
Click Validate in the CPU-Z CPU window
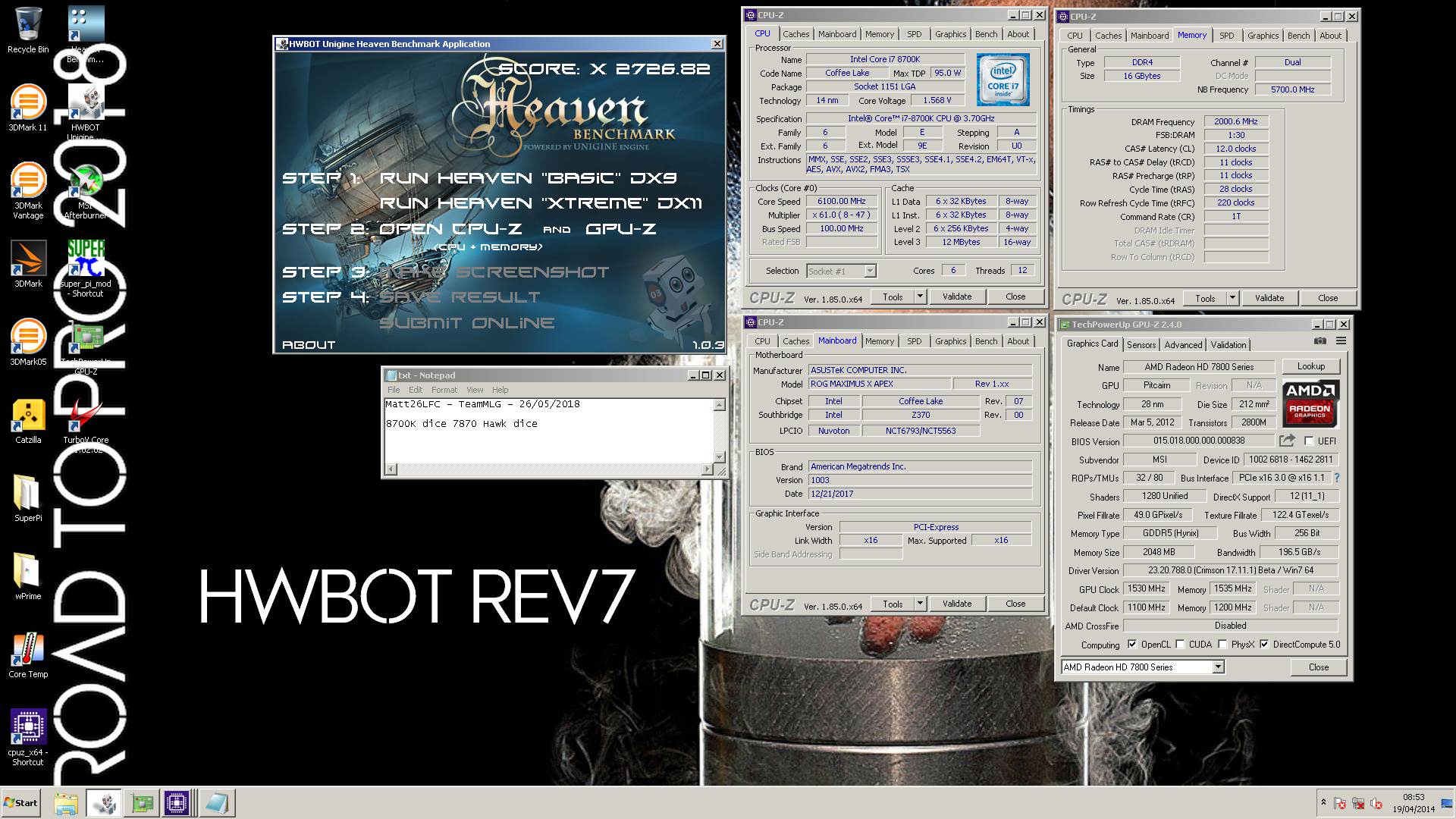click(956, 297)
